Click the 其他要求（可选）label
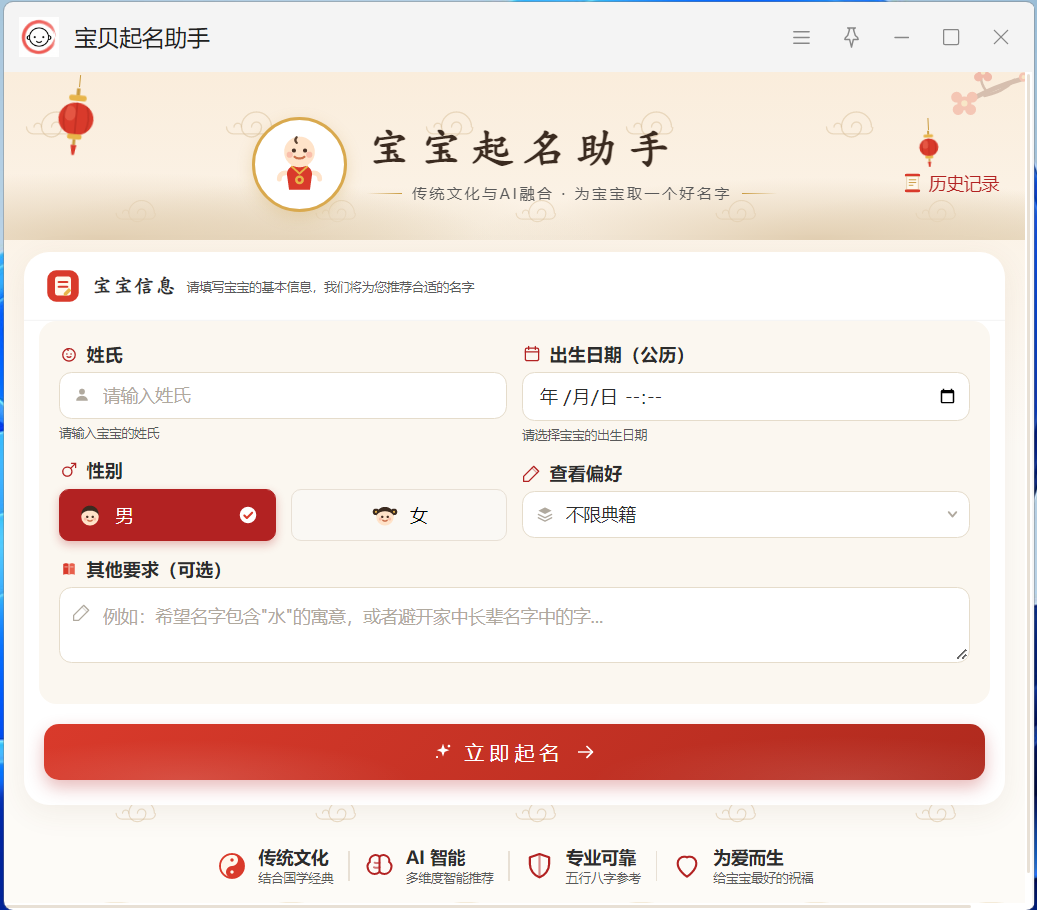This screenshot has height=910, width=1037. (154, 570)
